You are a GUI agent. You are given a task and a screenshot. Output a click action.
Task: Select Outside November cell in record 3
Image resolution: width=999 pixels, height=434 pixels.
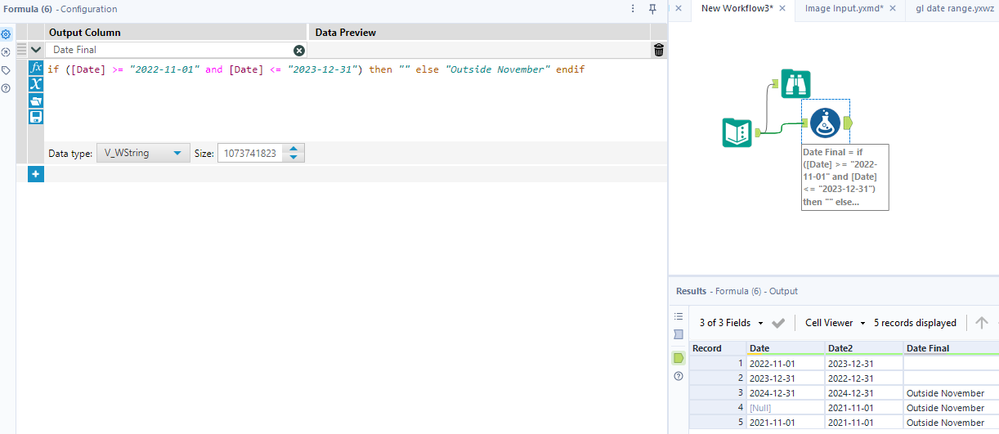[x=951, y=393]
